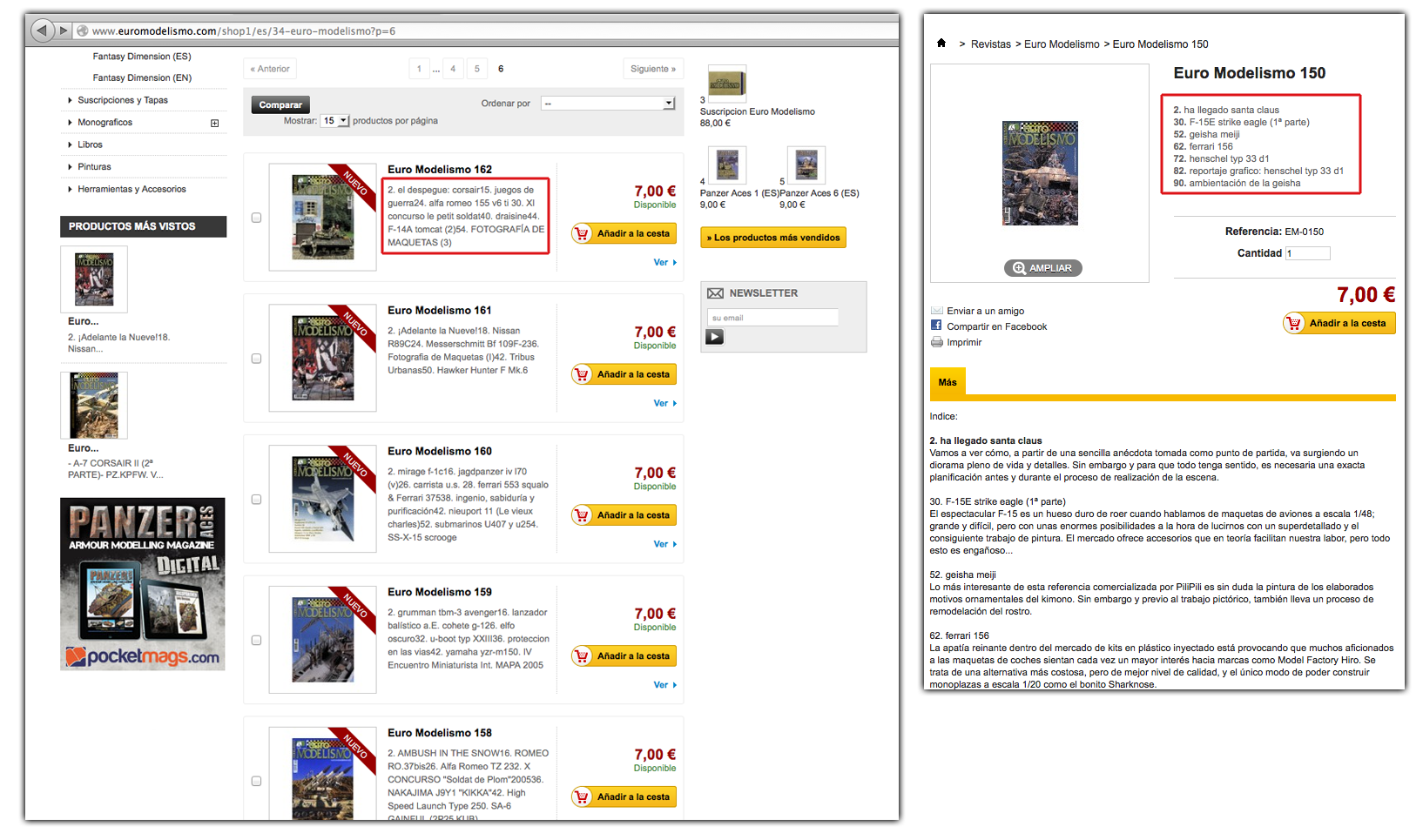Add Euro Modelismo 162 to the cart

[624, 233]
